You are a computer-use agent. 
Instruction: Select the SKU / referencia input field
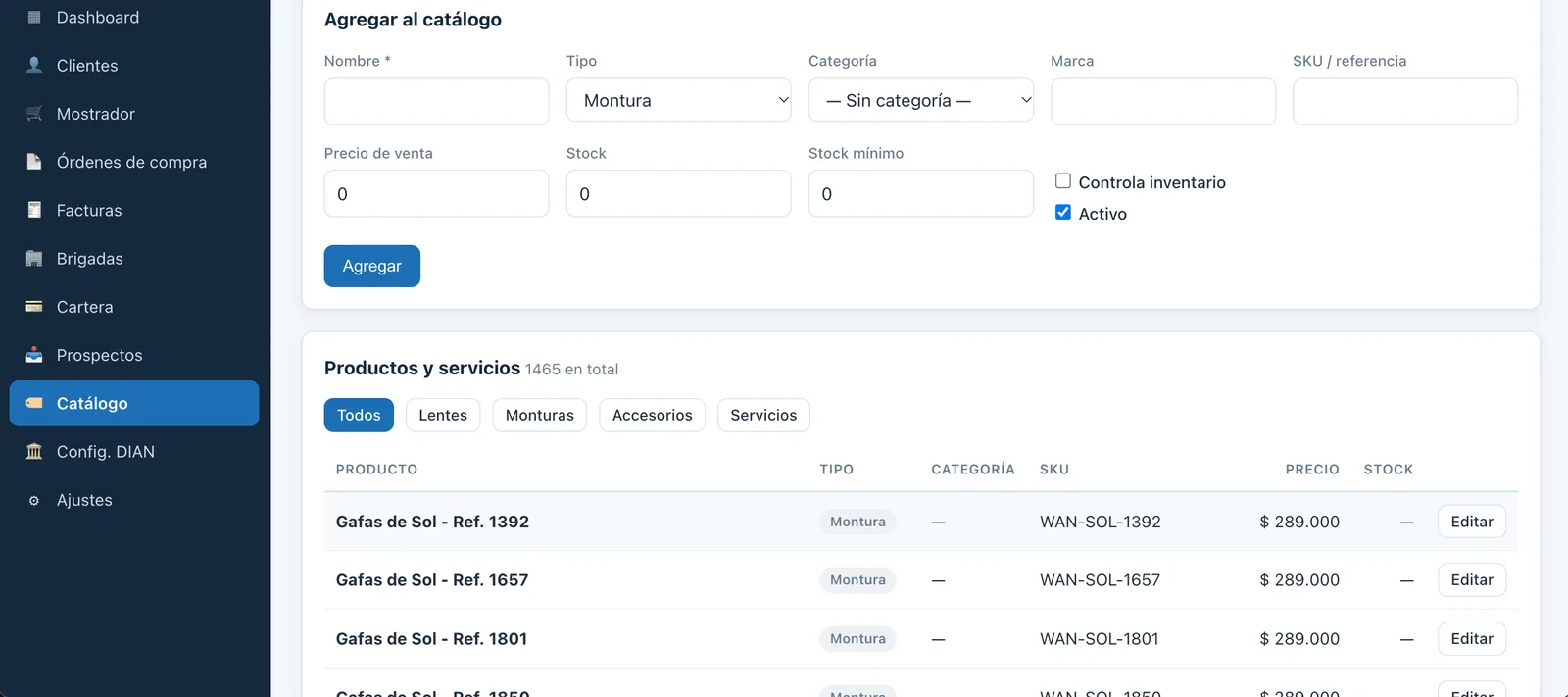point(1405,102)
